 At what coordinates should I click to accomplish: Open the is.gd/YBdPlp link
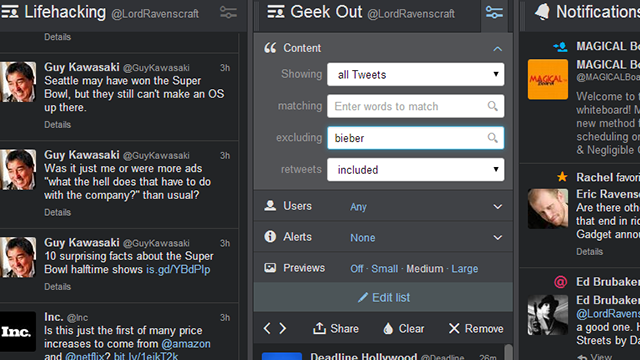point(178,269)
